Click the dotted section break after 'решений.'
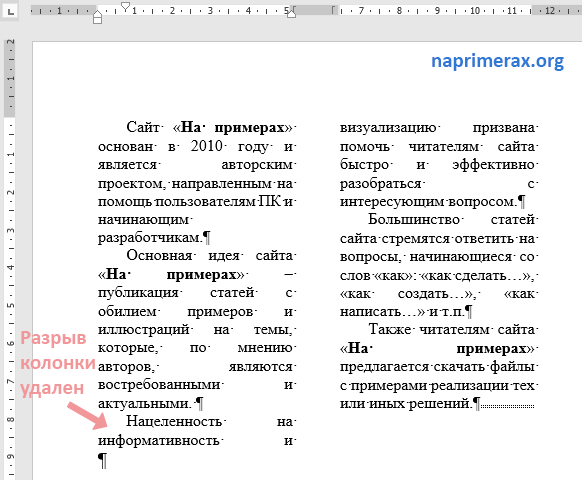The image size is (582, 480). [507, 406]
